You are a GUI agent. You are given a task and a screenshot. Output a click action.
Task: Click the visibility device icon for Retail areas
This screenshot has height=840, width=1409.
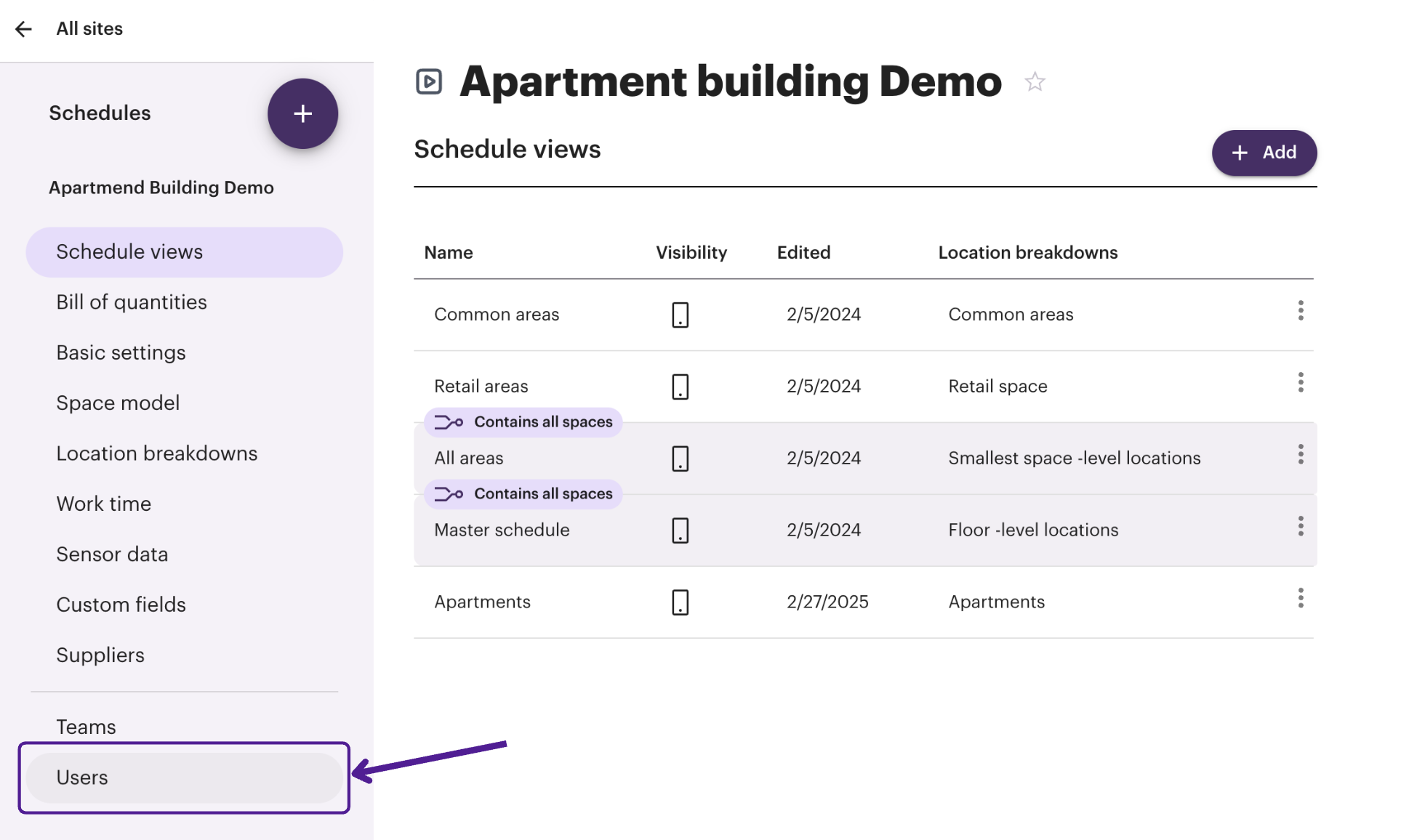point(681,387)
